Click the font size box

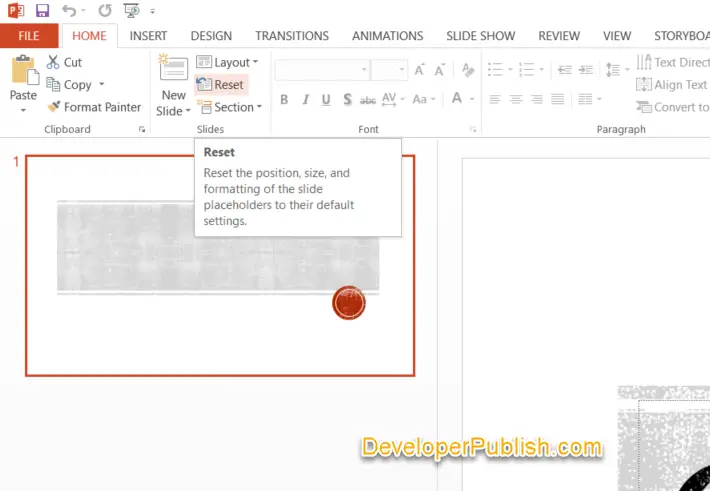389,70
